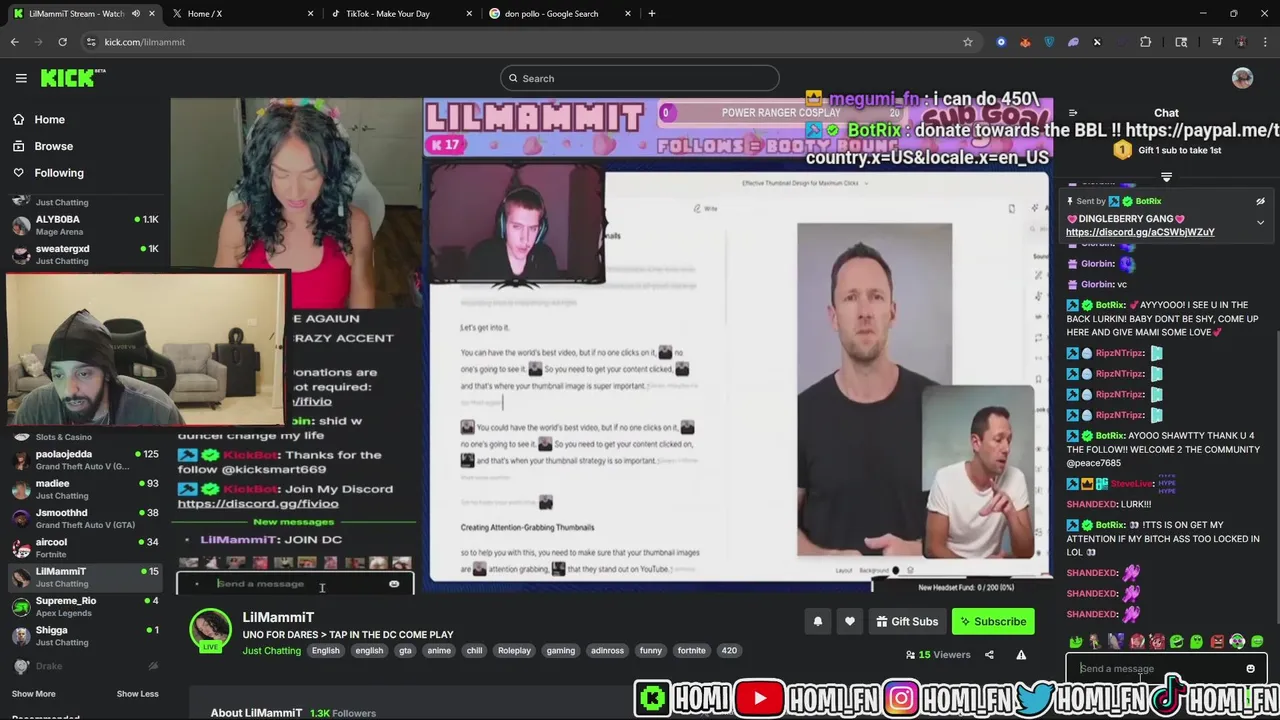
Task: Click the 15 Viewers count
Action: (x=938, y=655)
